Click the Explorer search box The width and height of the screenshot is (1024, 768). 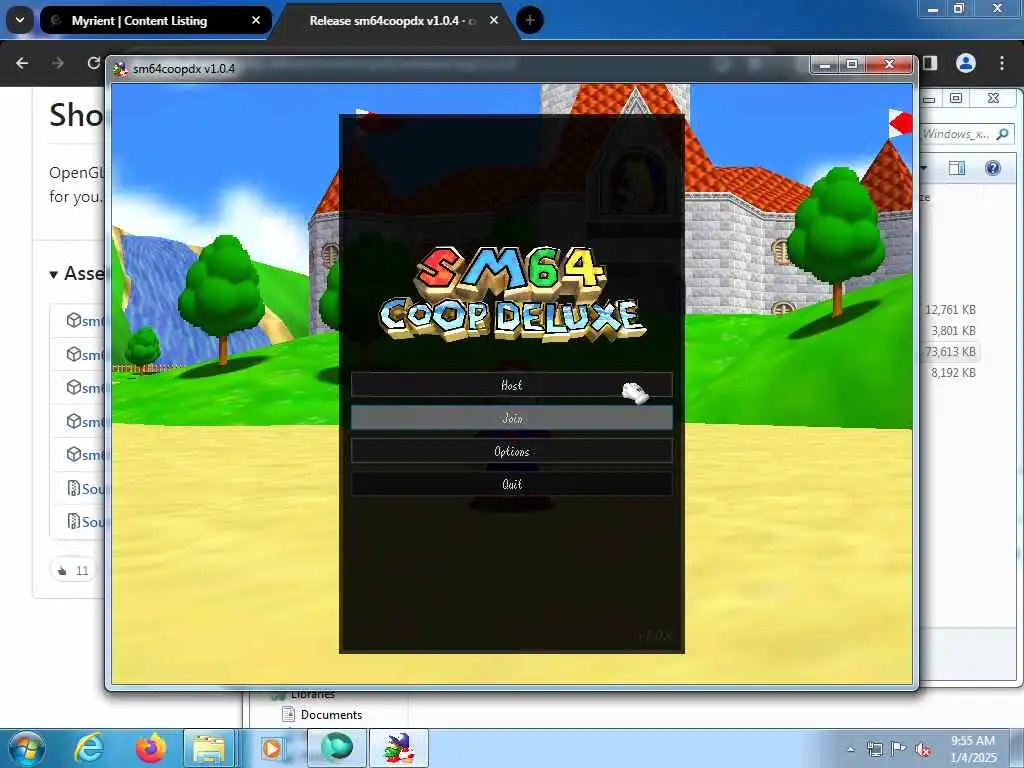point(966,134)
